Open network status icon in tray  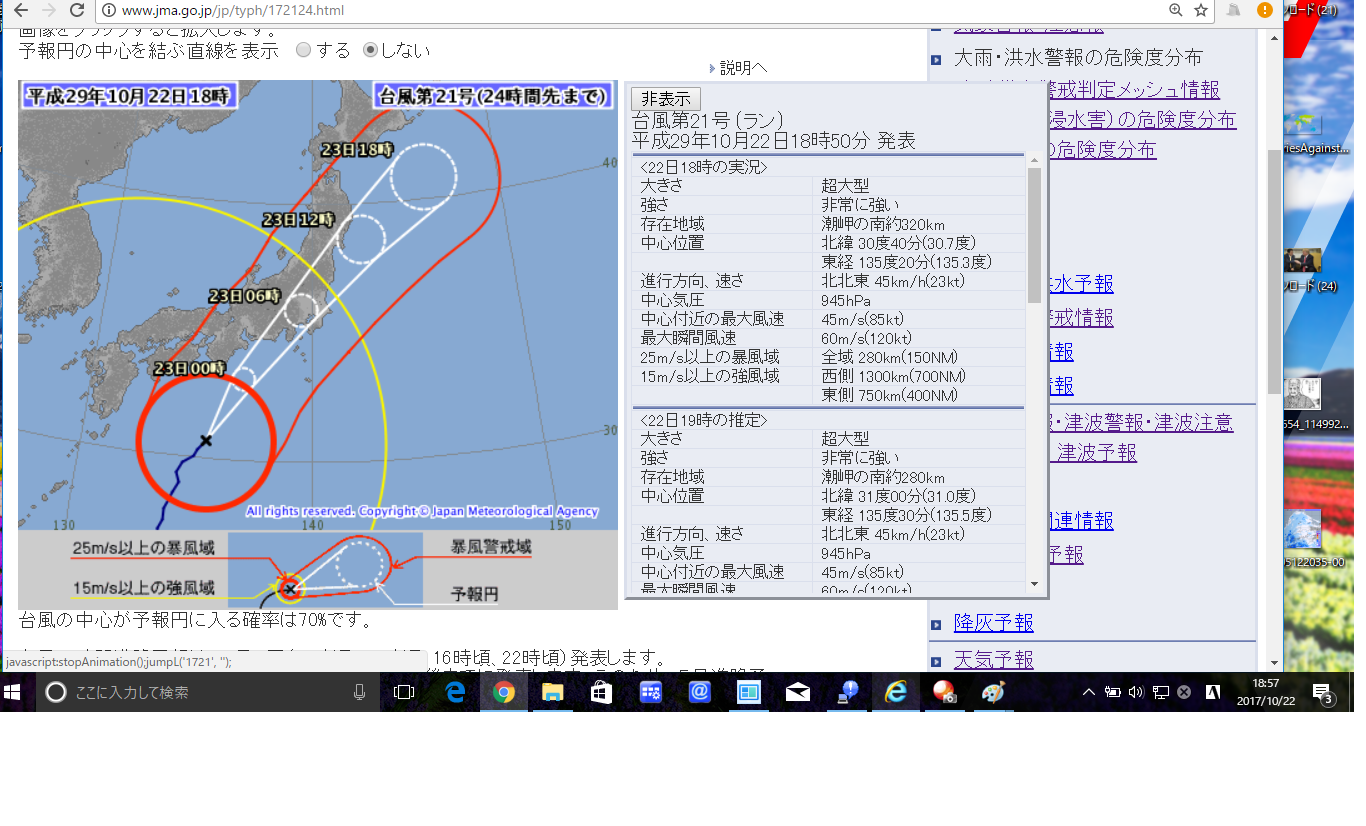tap(1160, 692)
